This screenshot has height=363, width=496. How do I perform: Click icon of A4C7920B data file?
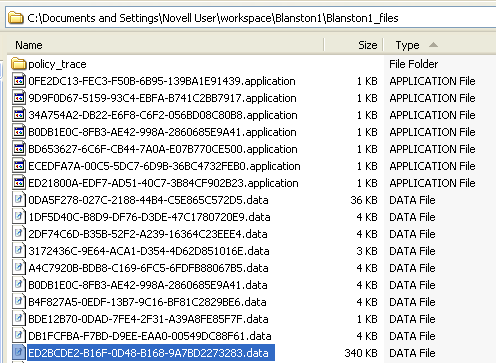tap(19, 268)
